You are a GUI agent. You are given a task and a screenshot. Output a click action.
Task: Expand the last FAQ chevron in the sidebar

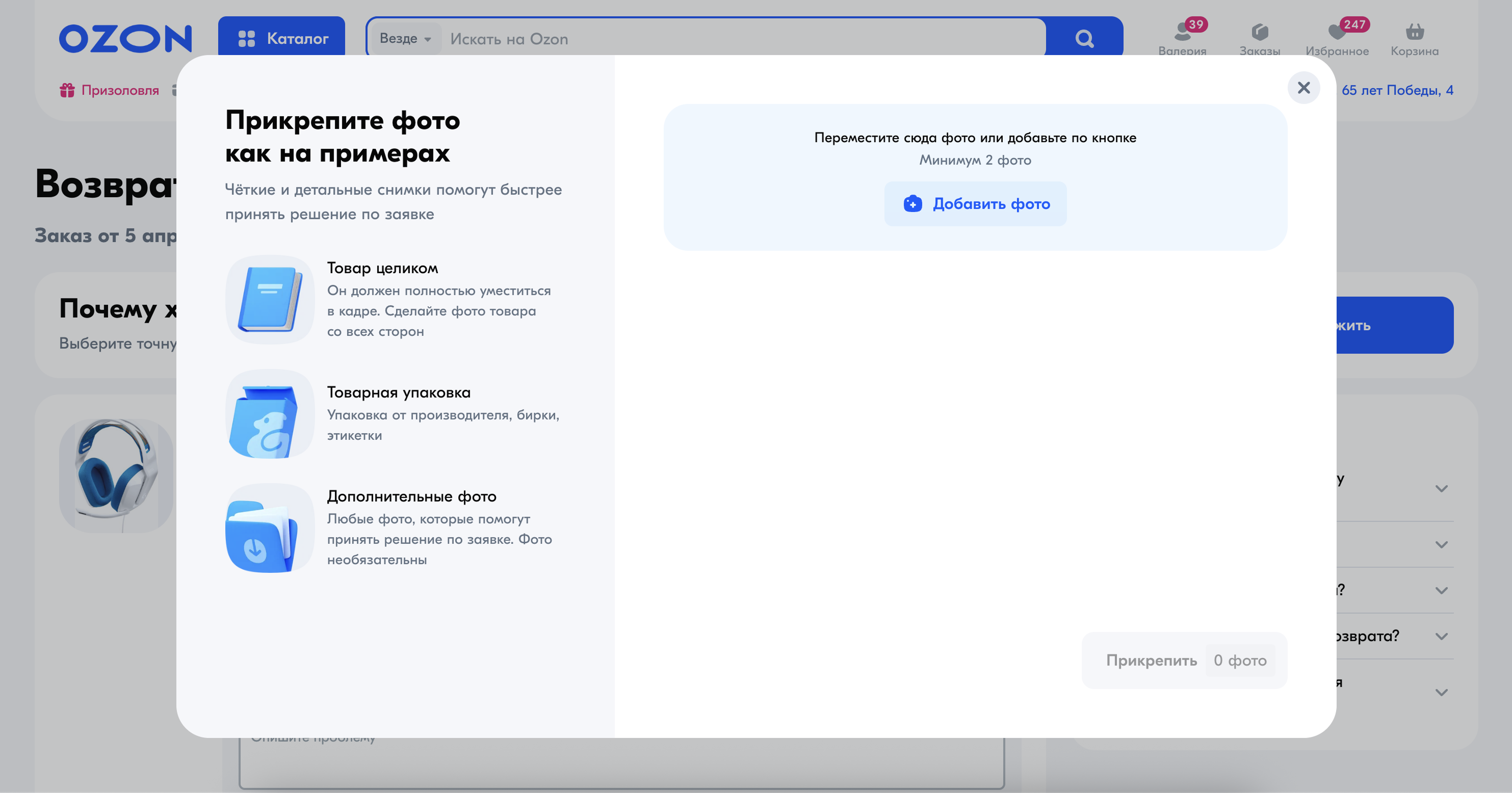(1442, 693)
